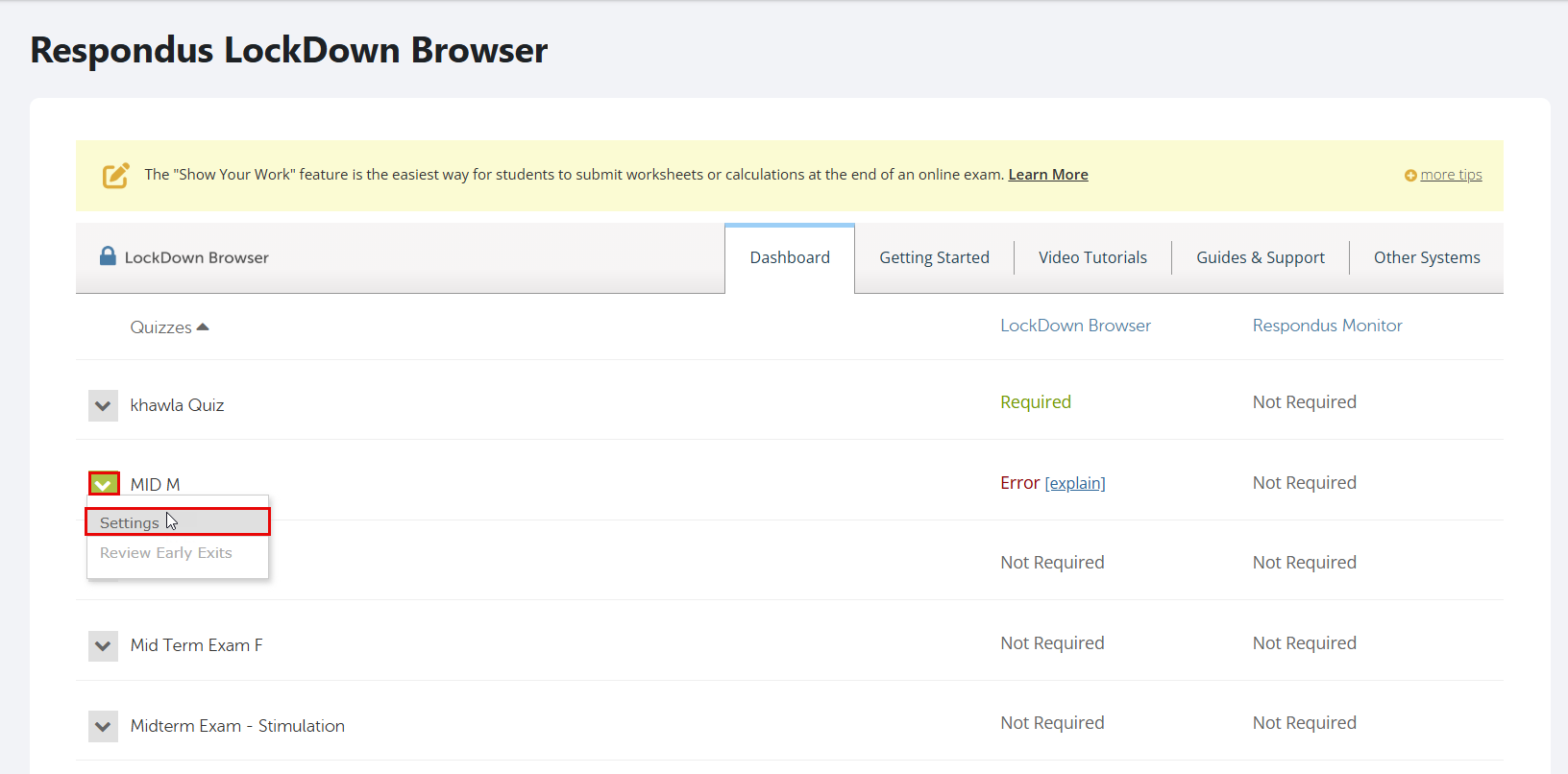
Task: Click Respondus Monitor Not Required for Mid Term Exam F
Action: [1305, 643]
